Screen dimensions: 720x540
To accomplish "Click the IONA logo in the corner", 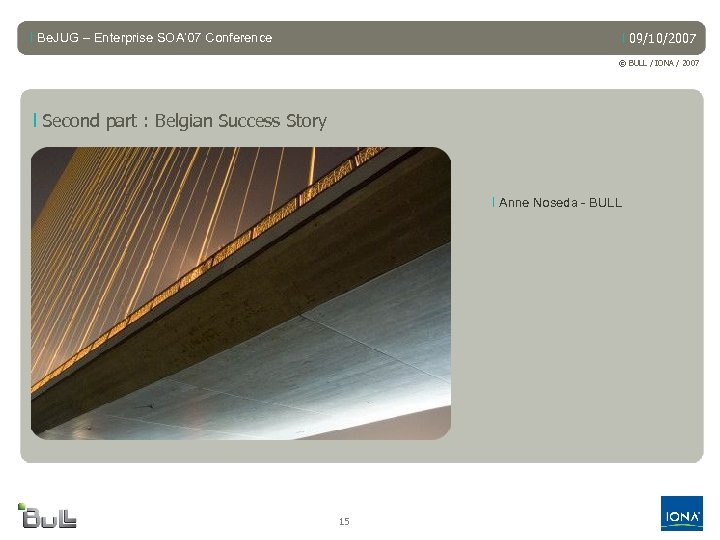I will [682, 513].
